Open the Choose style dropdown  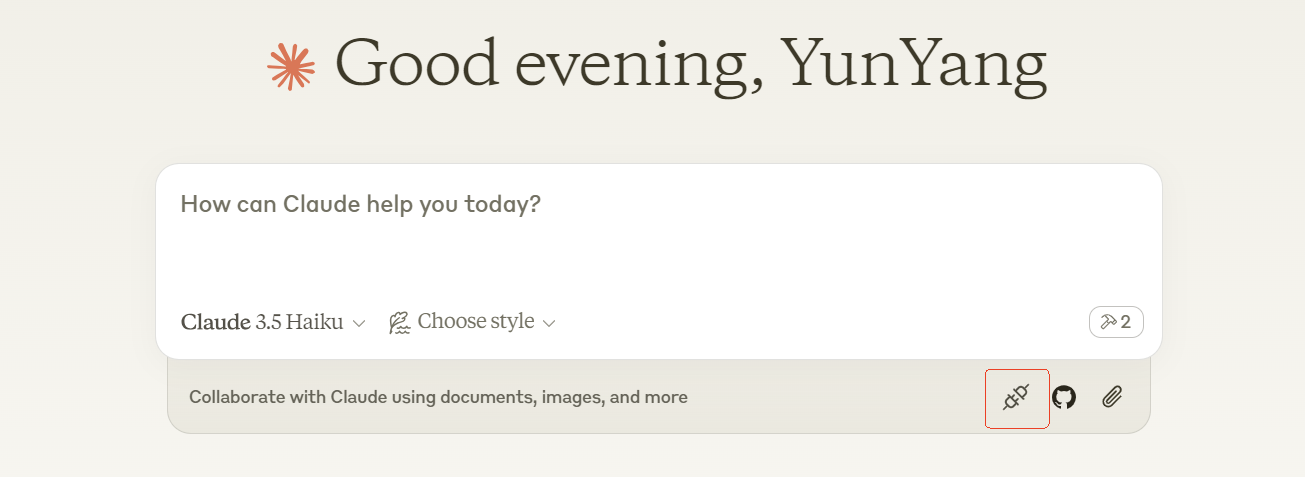coord(475,322)
